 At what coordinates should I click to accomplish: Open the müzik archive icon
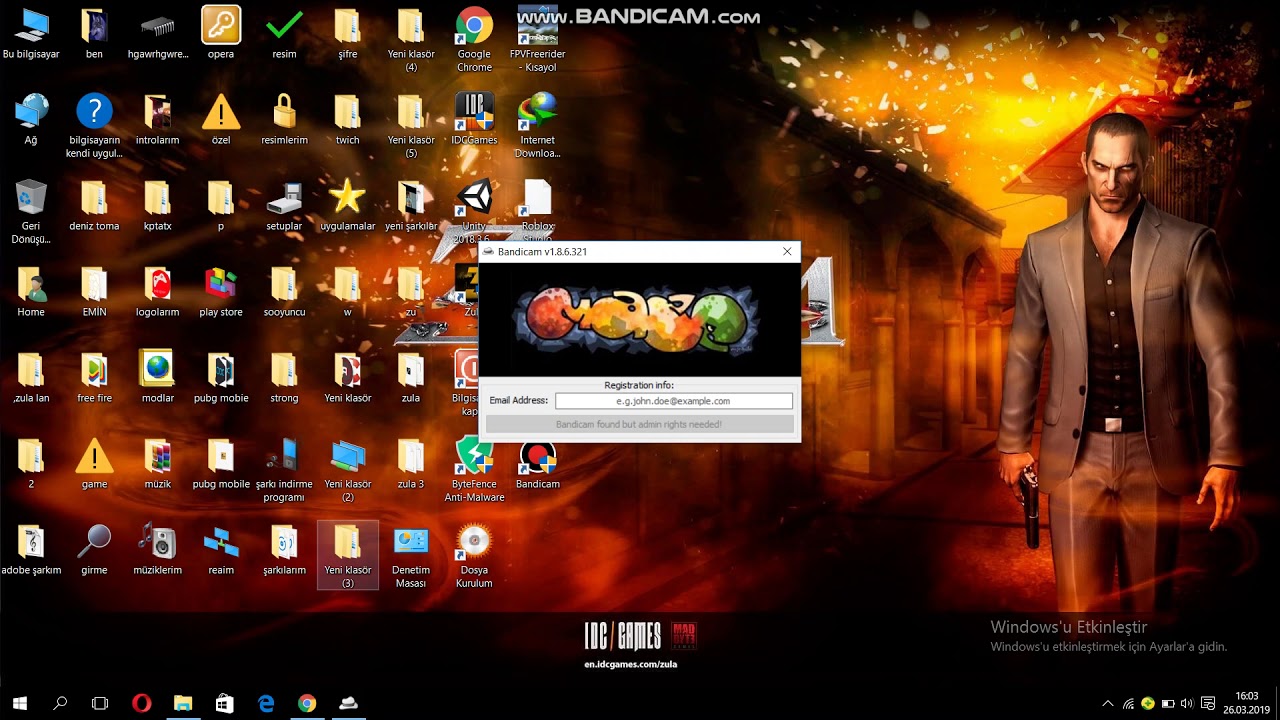tap(157, 456)
